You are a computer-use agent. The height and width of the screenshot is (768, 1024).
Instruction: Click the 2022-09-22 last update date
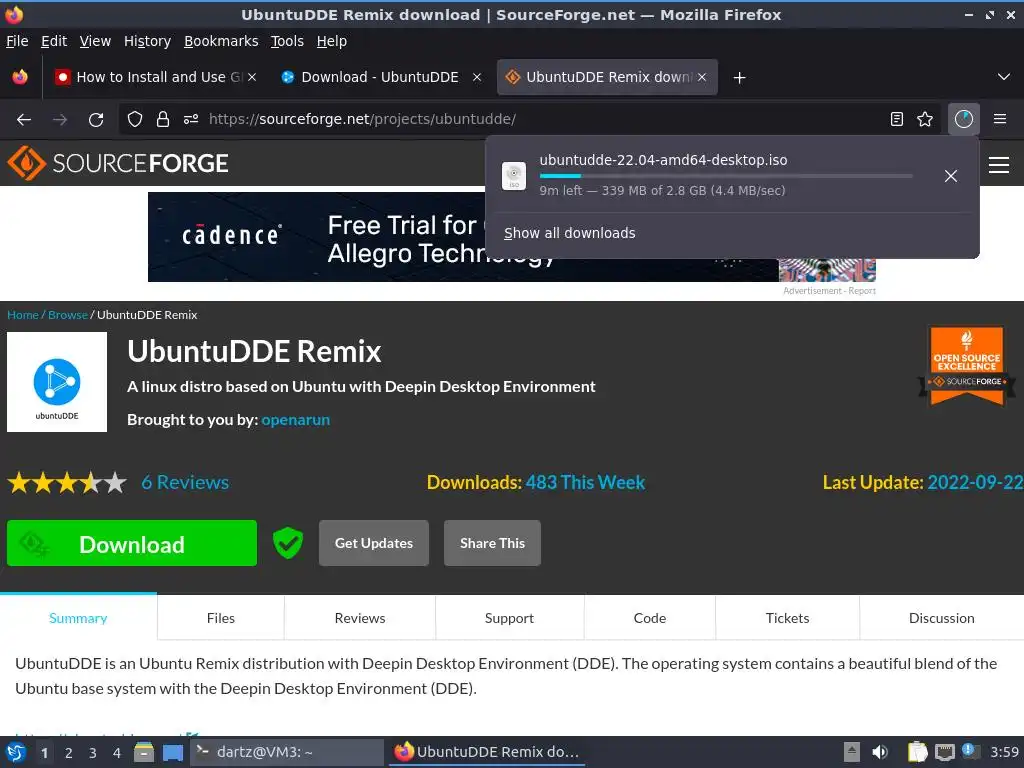975,482
